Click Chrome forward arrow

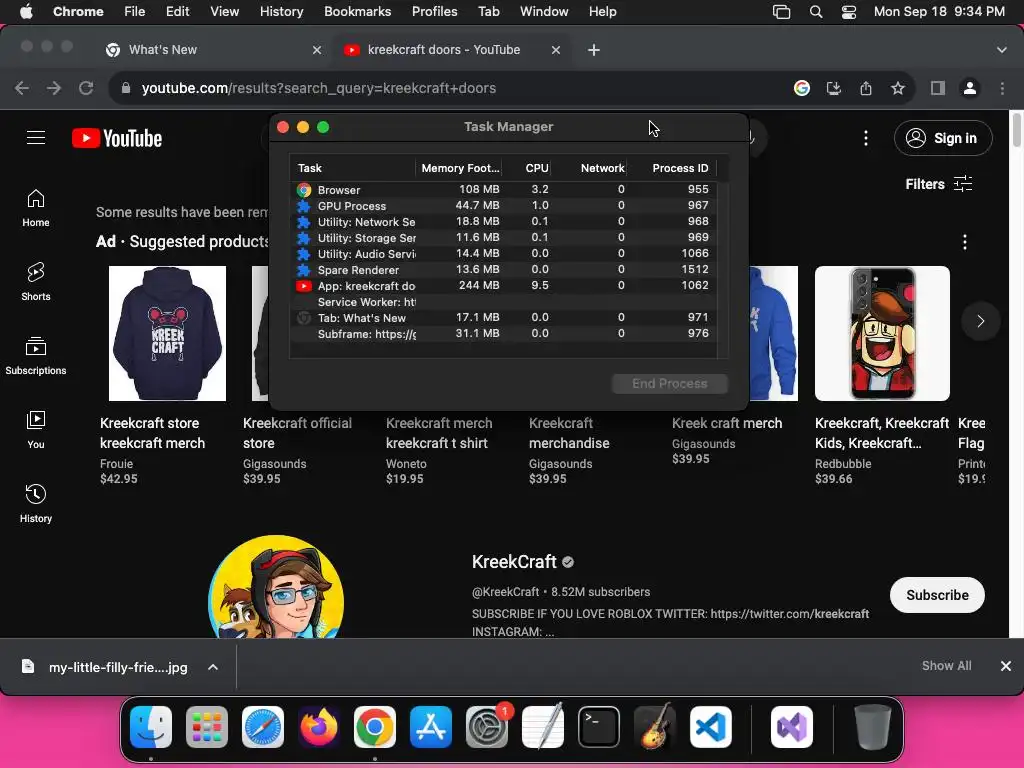(x=54, y=88)
